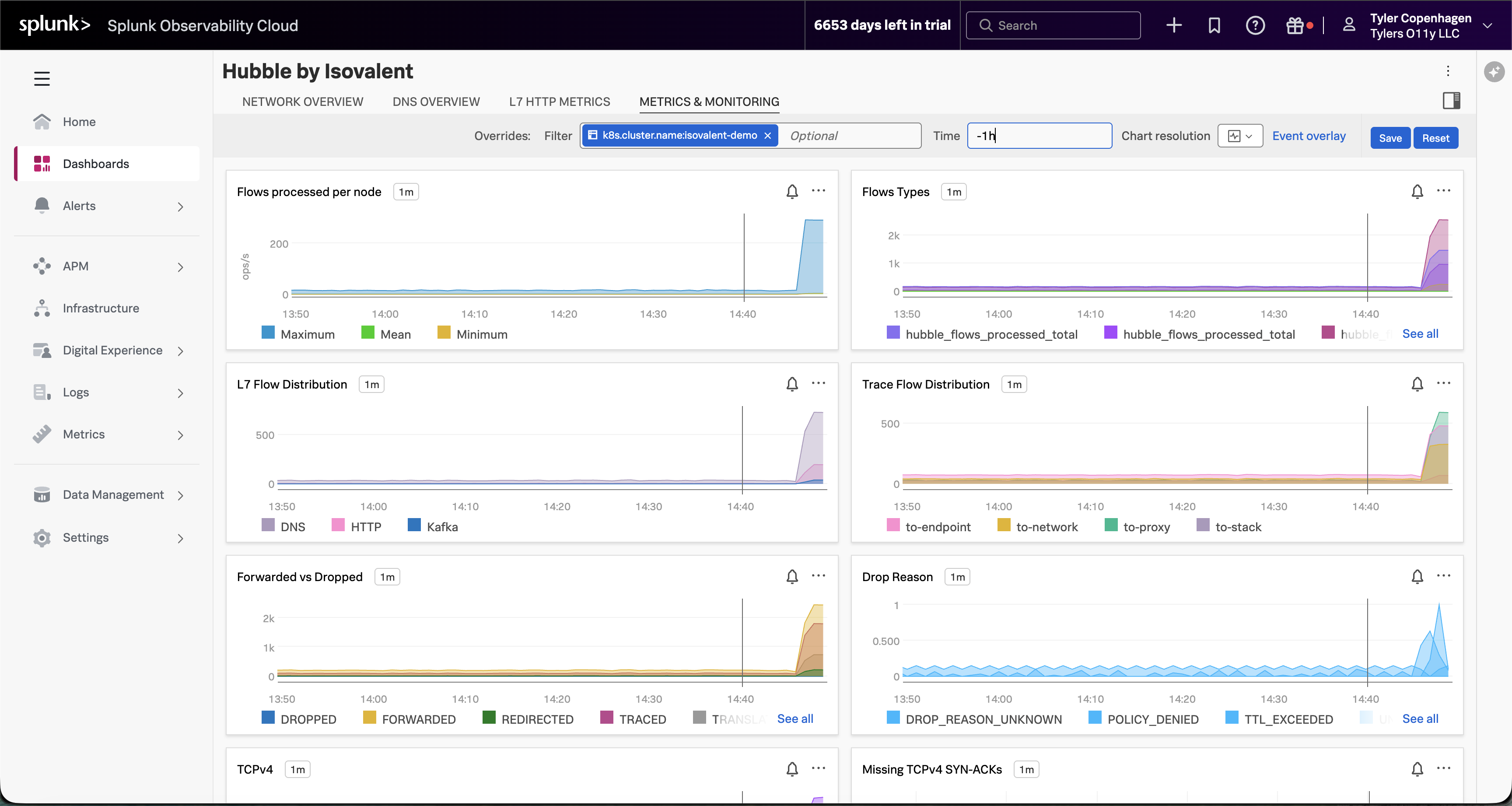This screenshot has width=1512, height=806.
Task: Open the bookmarks icon next to search
Action: [1214, 25]
